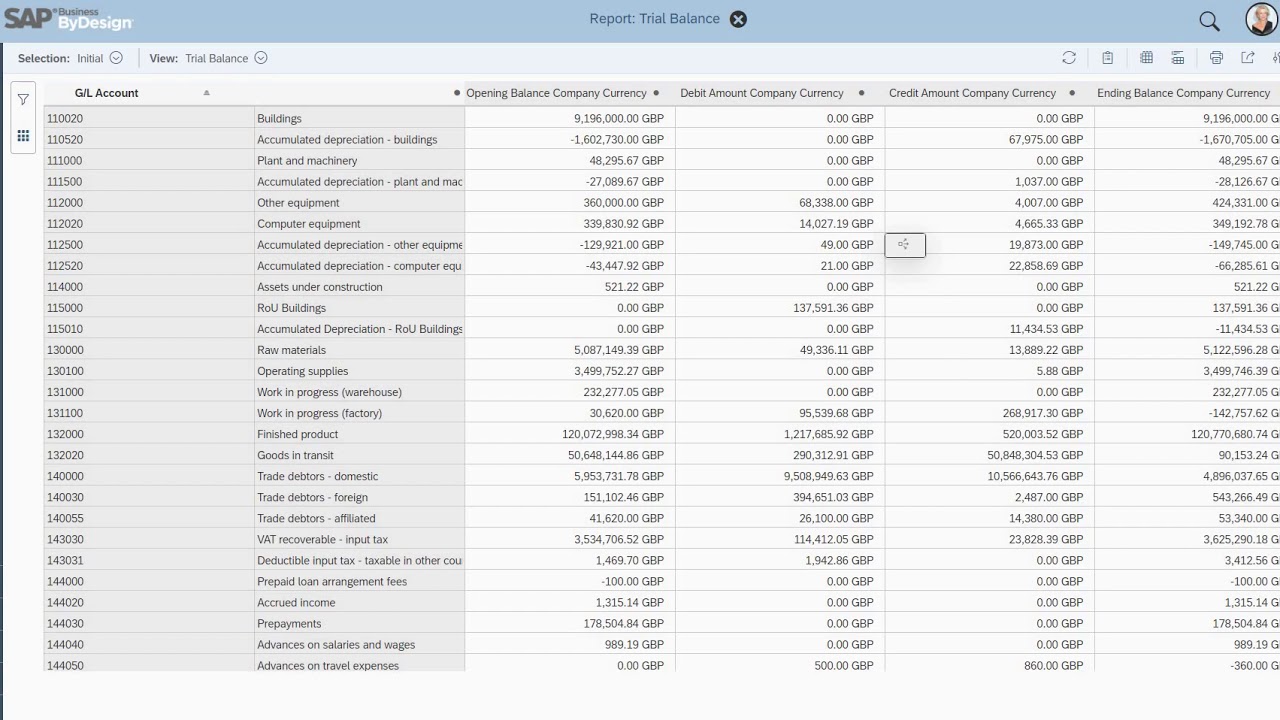
Task: Select Work in progress (warehouse) row
Action: pyautogui.click(x=329, y=391)
